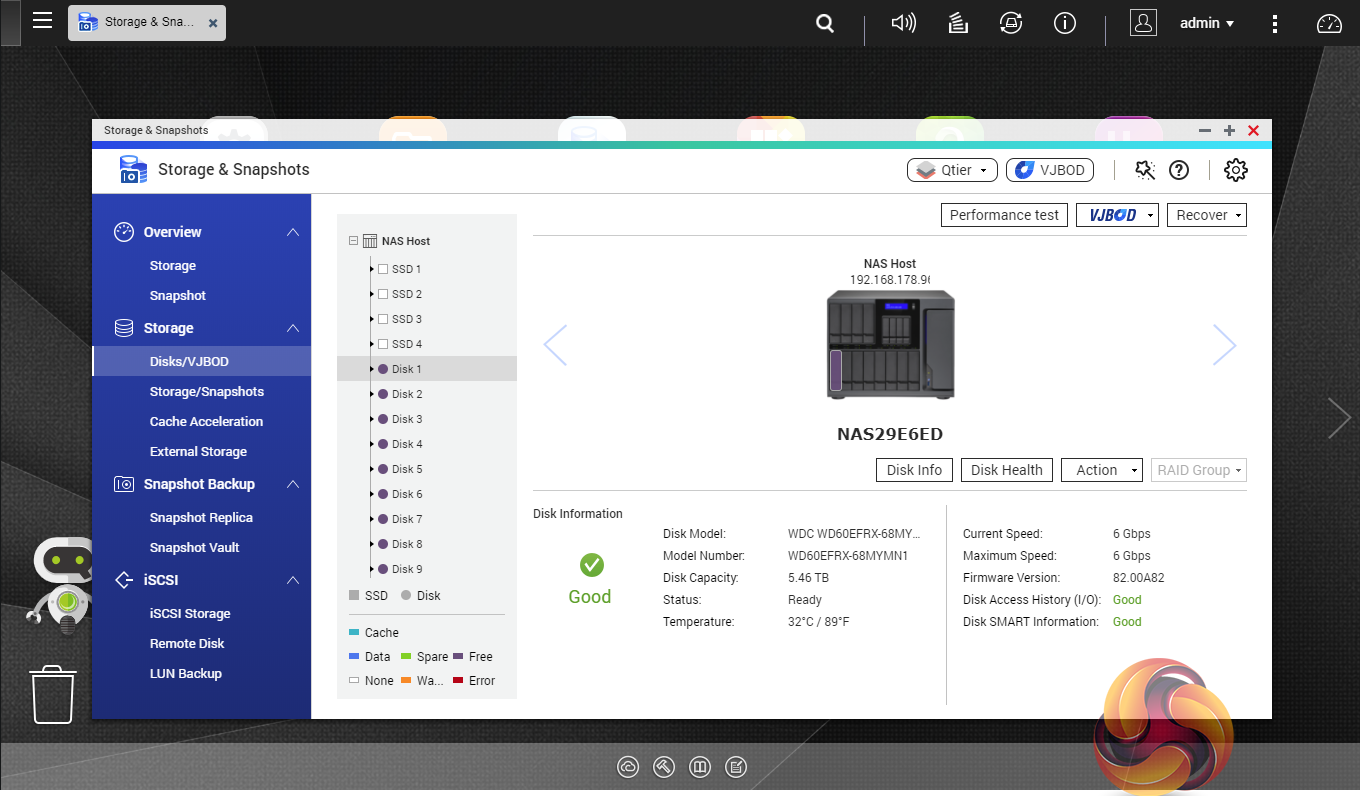Viewport: 1360px width, 796px height.
Task: Open Storage/Snapshots sidebar item
Action: (x=206, y=392)
